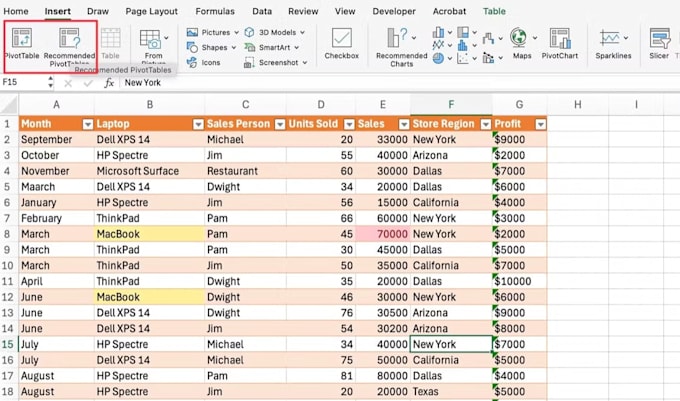
Task: Click the Insert Function fx icon
Action: pos(109,83)
